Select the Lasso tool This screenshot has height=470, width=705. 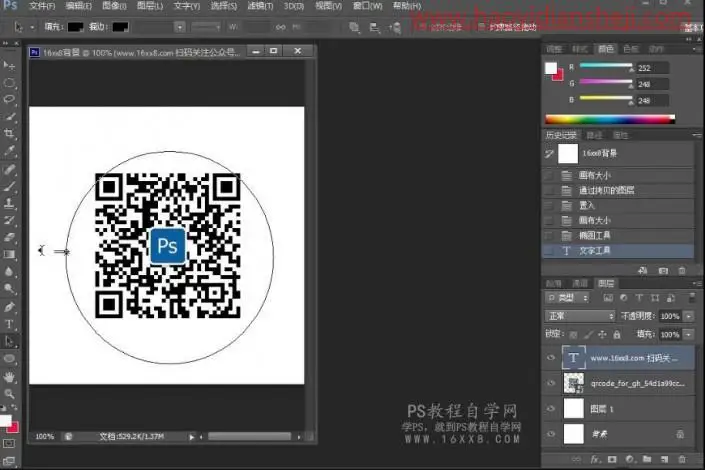click(x=9, y=99)
